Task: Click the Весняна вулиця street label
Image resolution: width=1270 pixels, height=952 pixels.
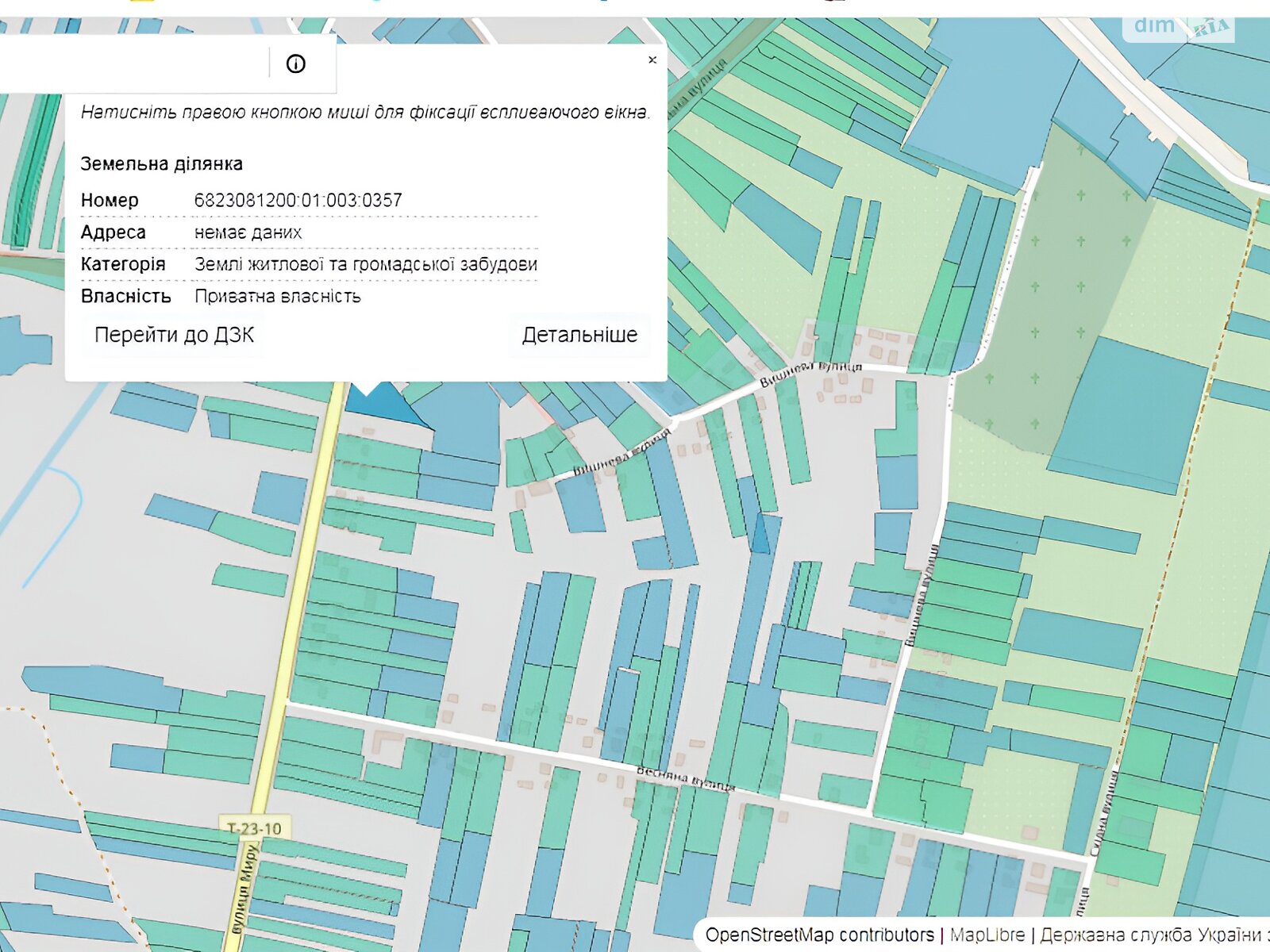Action: click(x=686, y=779)
